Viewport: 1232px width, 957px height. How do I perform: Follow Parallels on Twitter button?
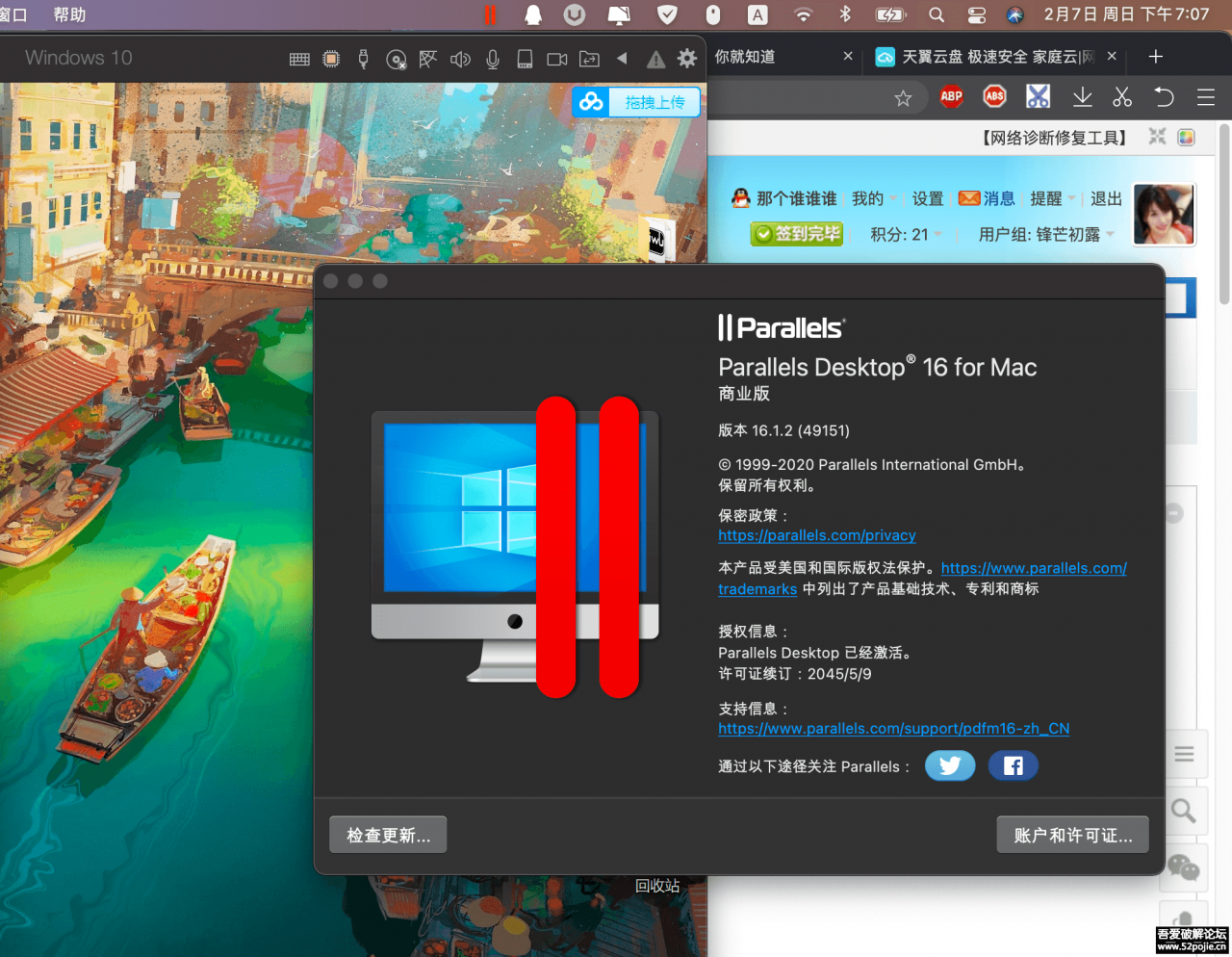tap(950, 765)
